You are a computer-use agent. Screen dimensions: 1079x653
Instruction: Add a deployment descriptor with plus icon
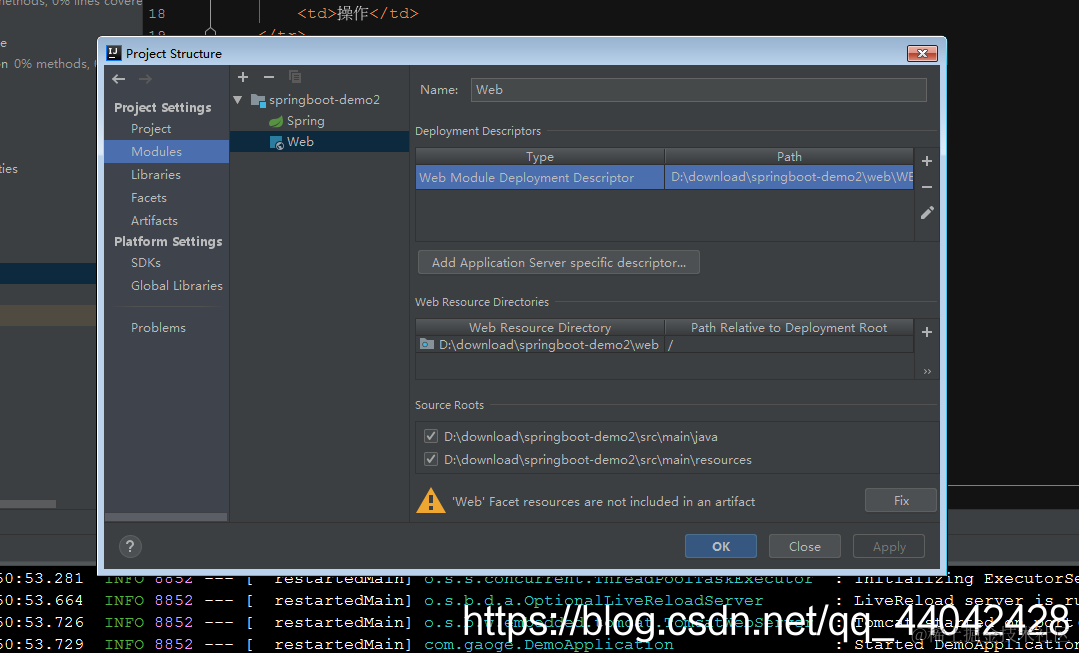click(x=927, y=161)
